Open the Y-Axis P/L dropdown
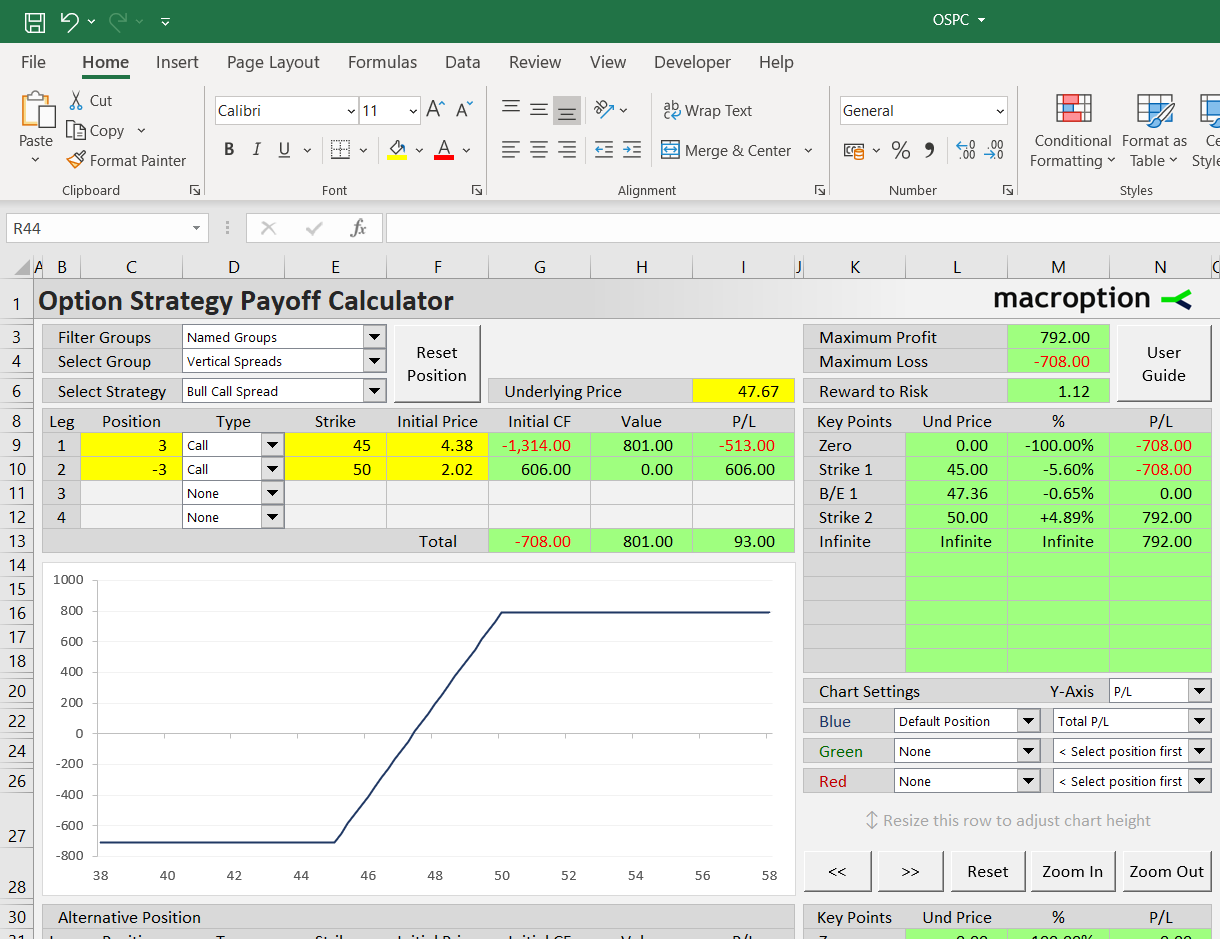 [x=1200, y=691]
